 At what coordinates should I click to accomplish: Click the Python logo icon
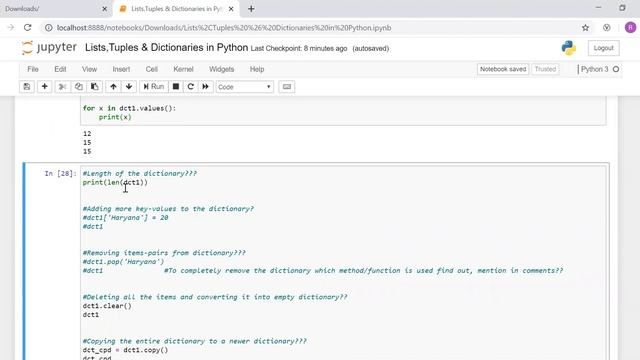[x=569, y=48]
